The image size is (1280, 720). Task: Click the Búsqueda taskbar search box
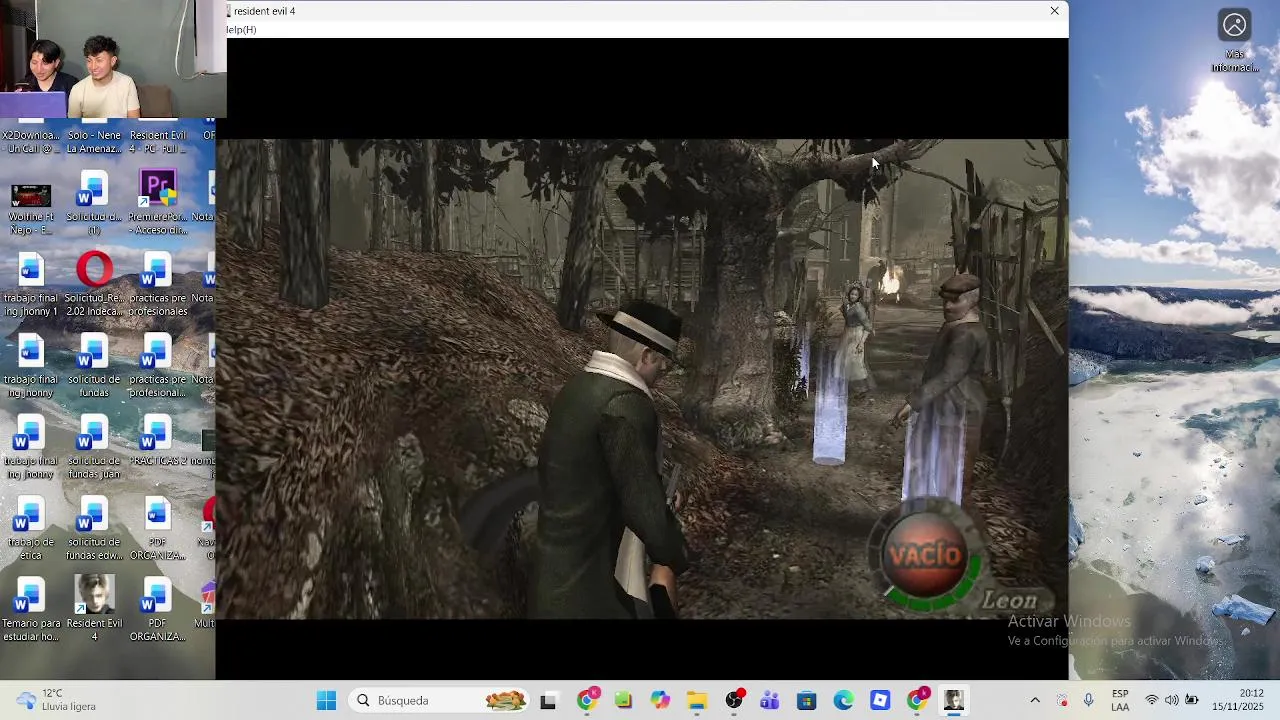coord(439,701)
